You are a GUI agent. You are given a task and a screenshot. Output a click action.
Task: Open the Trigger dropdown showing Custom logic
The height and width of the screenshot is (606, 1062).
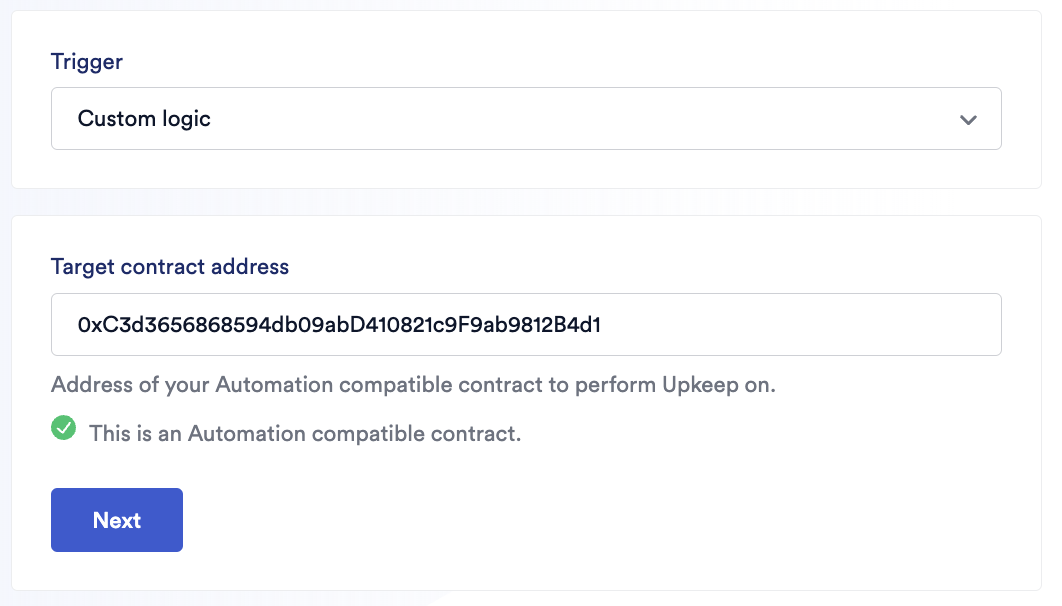[x=526, y=119]
